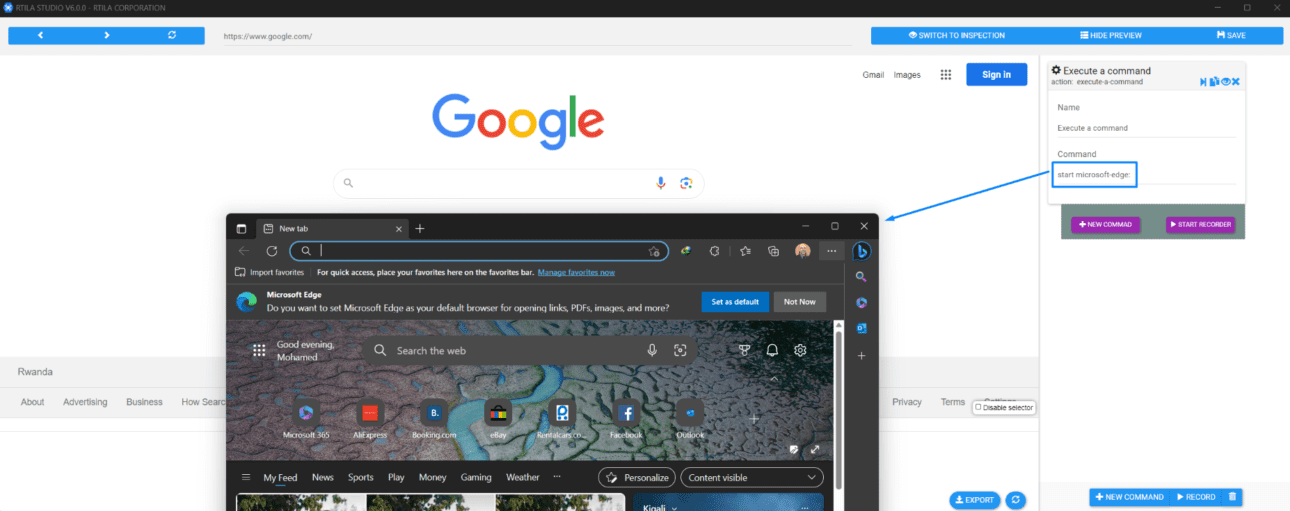Screen dimensions: 1290x511
Task: Open notifications bell on the Edge new tab page
Action: point(772,350)
